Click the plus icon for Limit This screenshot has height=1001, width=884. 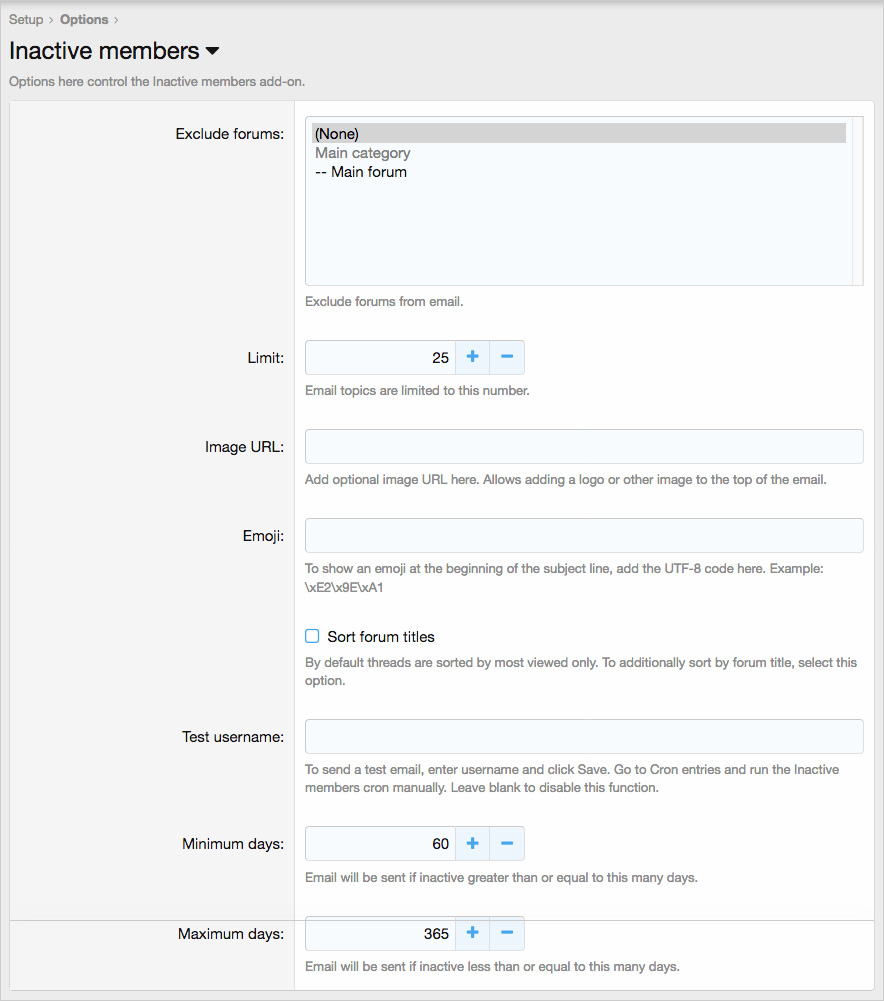[472, 357]
